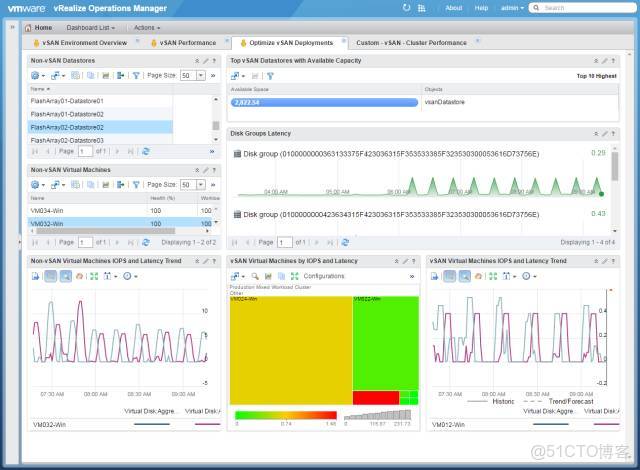The height and width of the screenshot is (470, 640).
Task: Edit the Non-vSAN Virtual Machines widget
Action: click(x=206, y=170)
